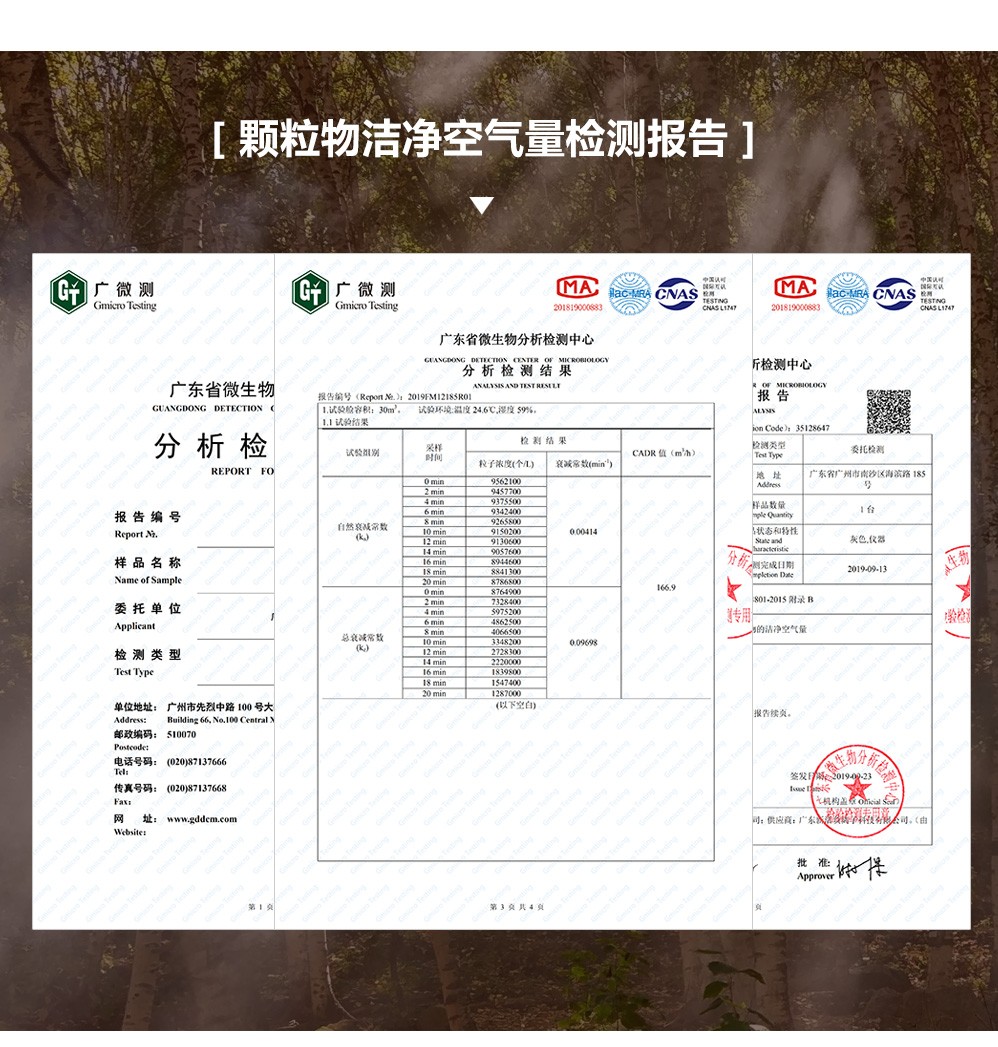
Task: Open the www.gddcm.com website link
Action: click(202, 818)
